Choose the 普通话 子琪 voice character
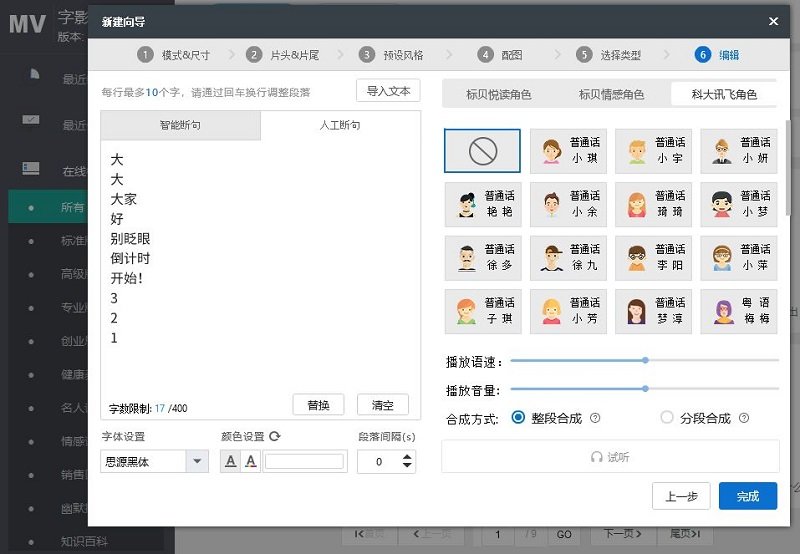Screen dimensions: 800x554 pos(483,311)
